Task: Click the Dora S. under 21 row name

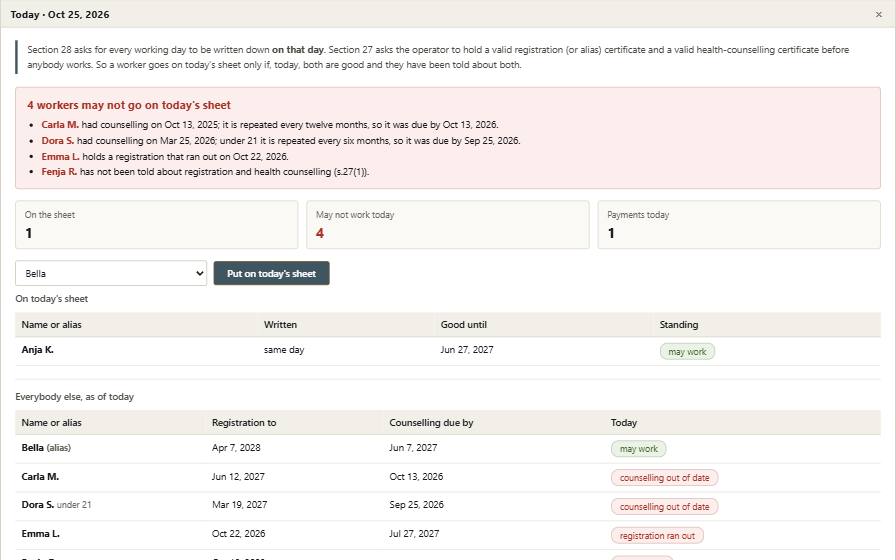Action: (56, 505)
